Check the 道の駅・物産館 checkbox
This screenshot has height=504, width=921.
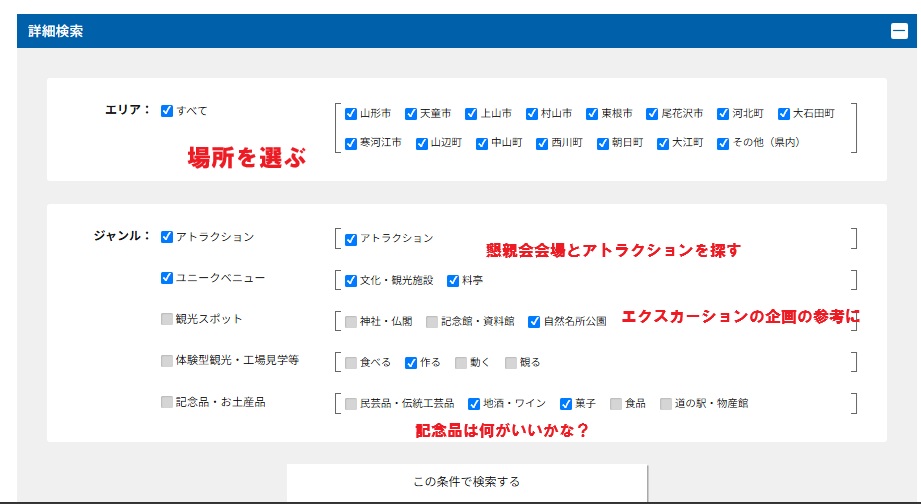665,404
